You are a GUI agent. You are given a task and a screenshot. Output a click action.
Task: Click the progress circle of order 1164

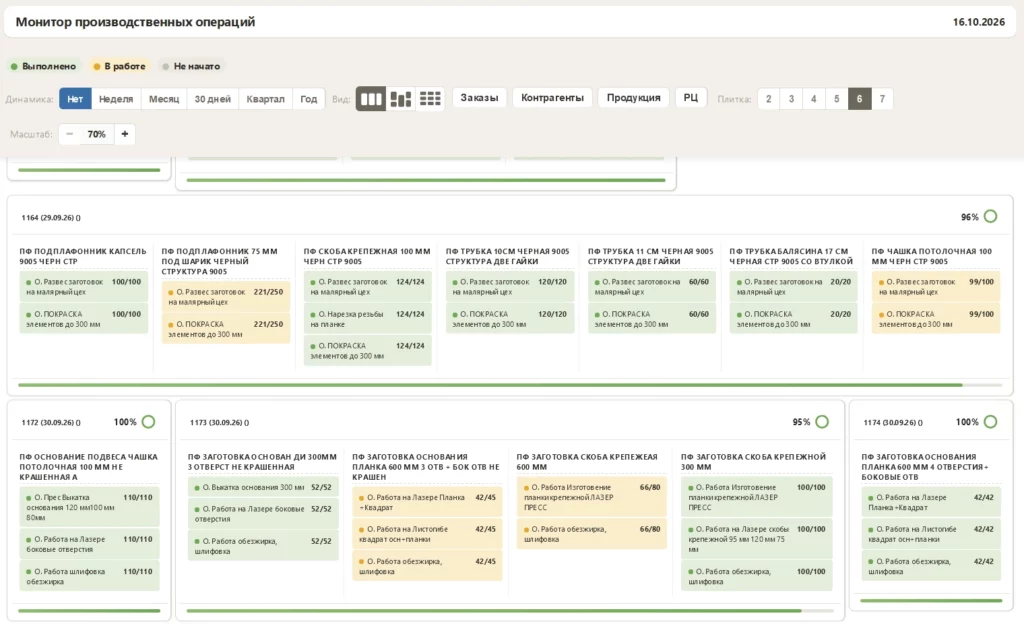click(990, 217)
